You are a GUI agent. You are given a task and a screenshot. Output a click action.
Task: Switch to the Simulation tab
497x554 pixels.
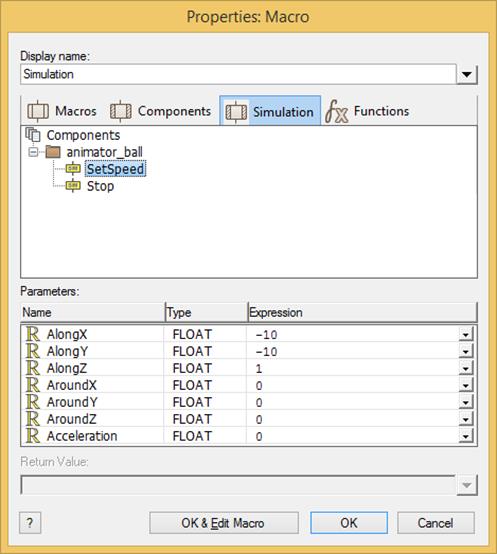(270, 111)
